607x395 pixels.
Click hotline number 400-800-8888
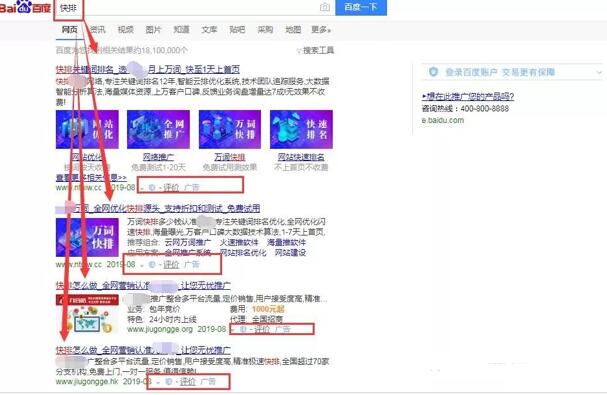coord(485,108)
